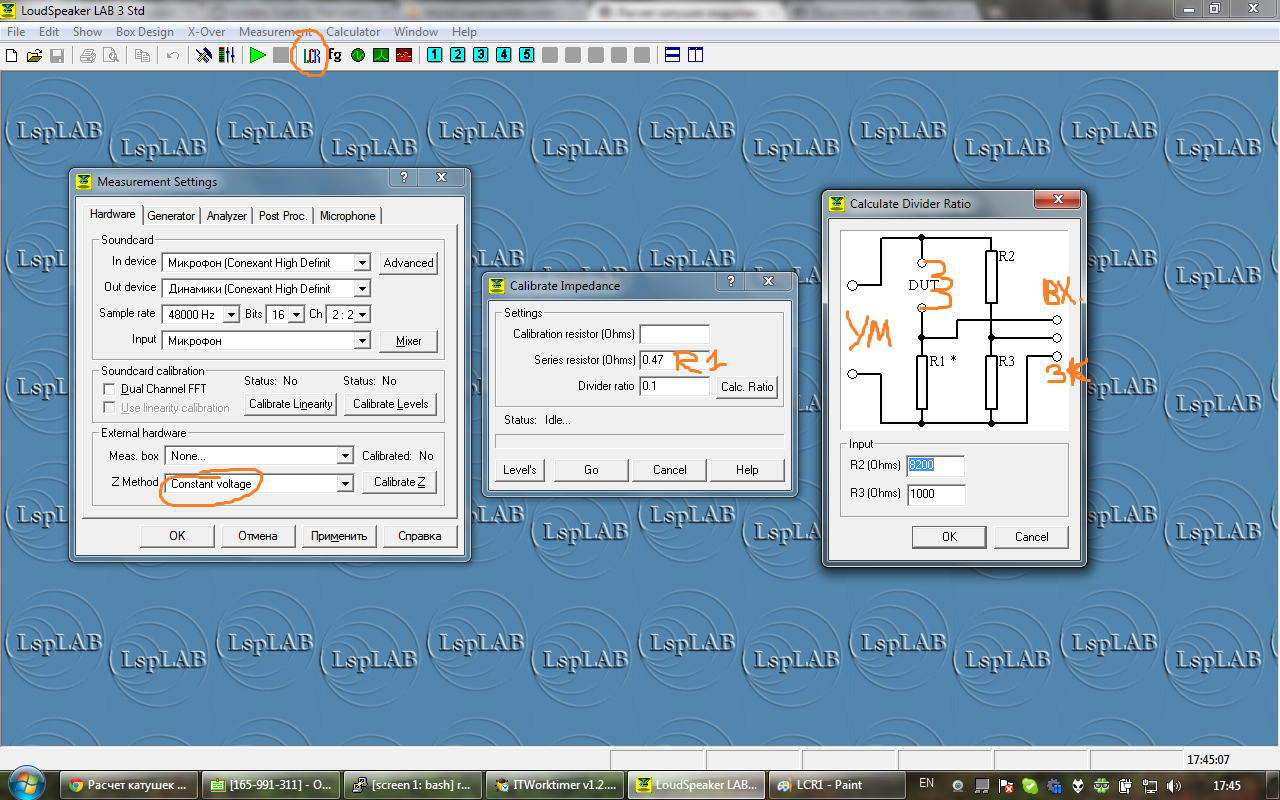The height and width of the screenshot is (800, 1280).
Task: Click the Open file folder icon
Action: click(34, 55)
